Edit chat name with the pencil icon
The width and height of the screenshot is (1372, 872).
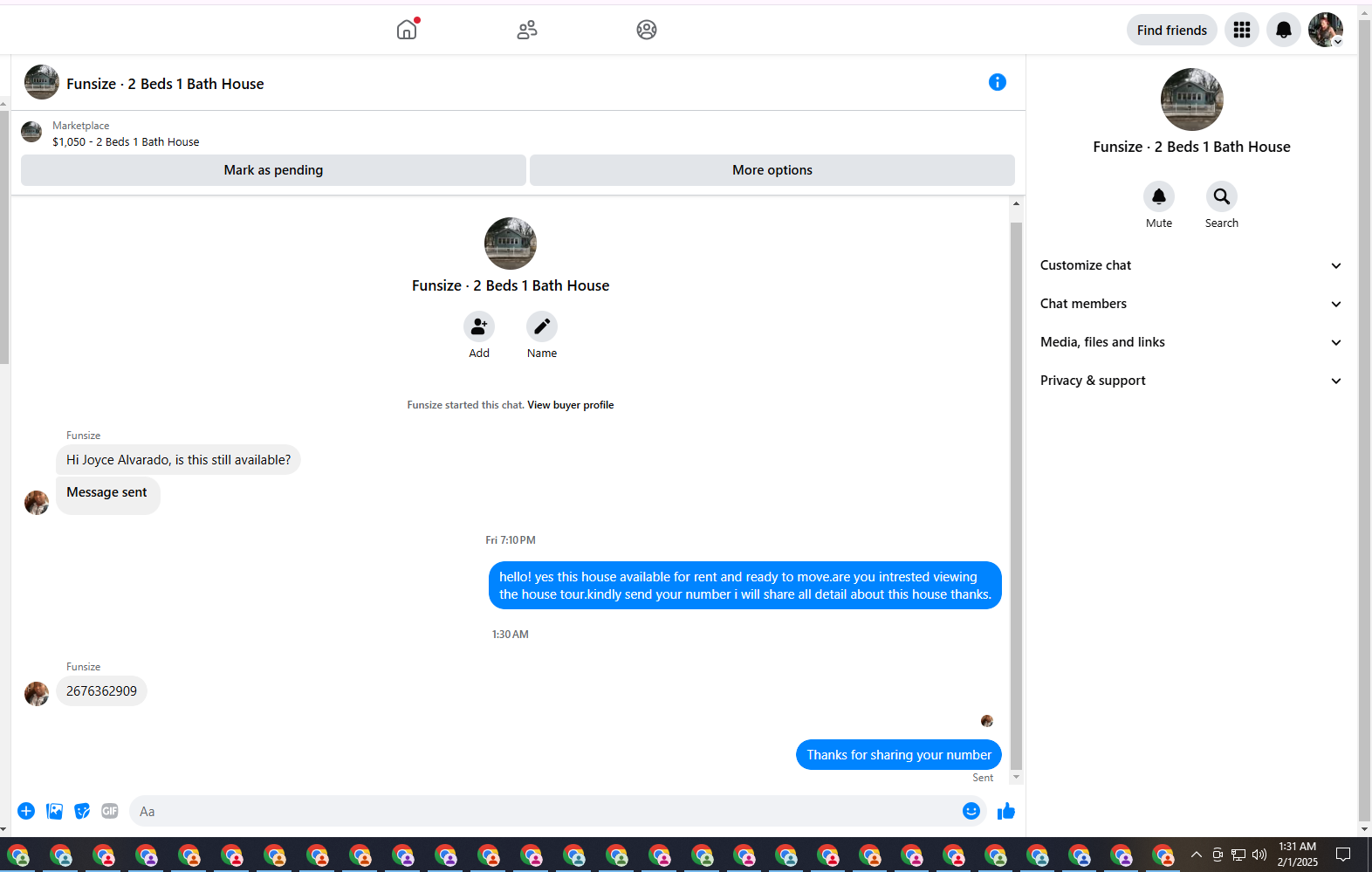542,326
